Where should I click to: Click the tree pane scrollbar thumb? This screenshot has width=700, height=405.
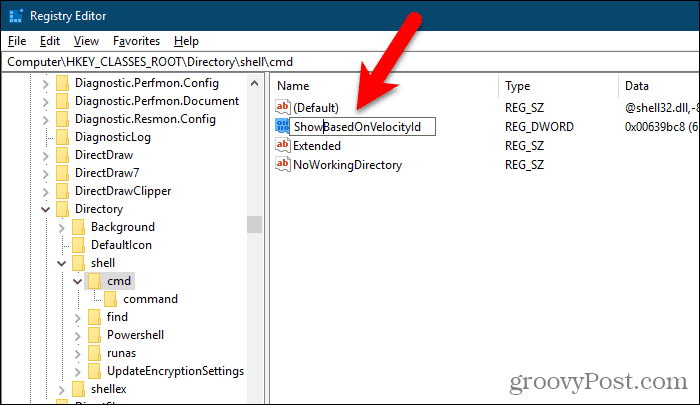coord(254,225)
